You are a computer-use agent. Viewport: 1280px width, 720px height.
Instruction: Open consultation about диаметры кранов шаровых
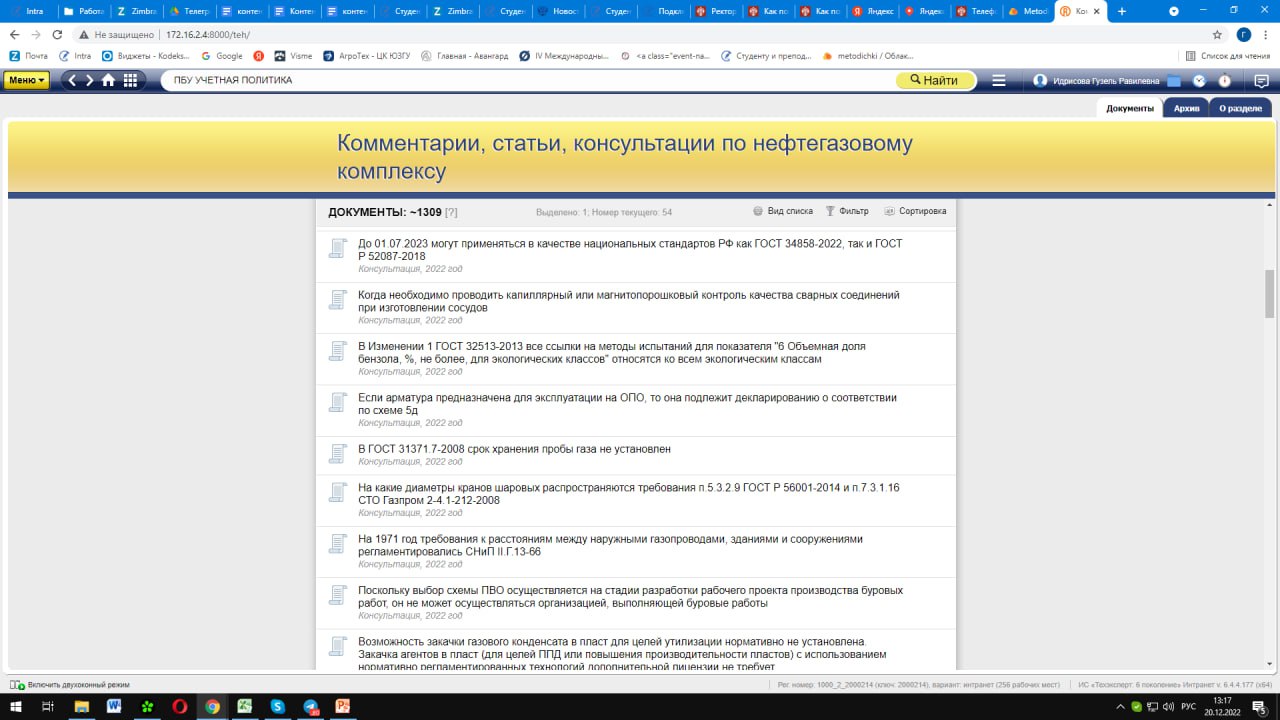click(629, 493)
